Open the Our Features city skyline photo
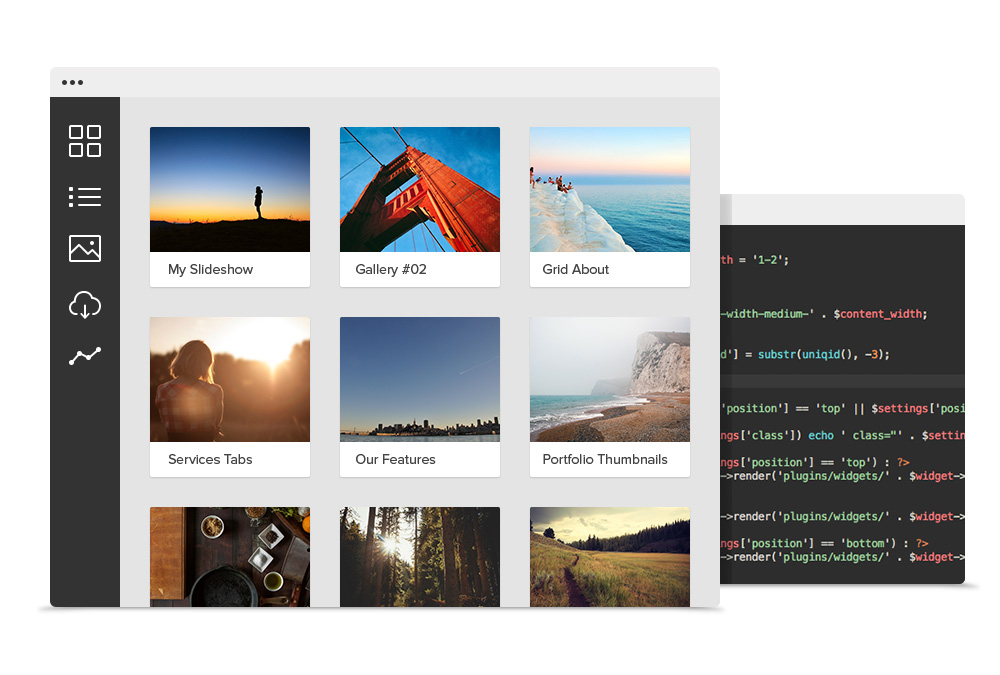1000x675 pixels. click(420, 379)
